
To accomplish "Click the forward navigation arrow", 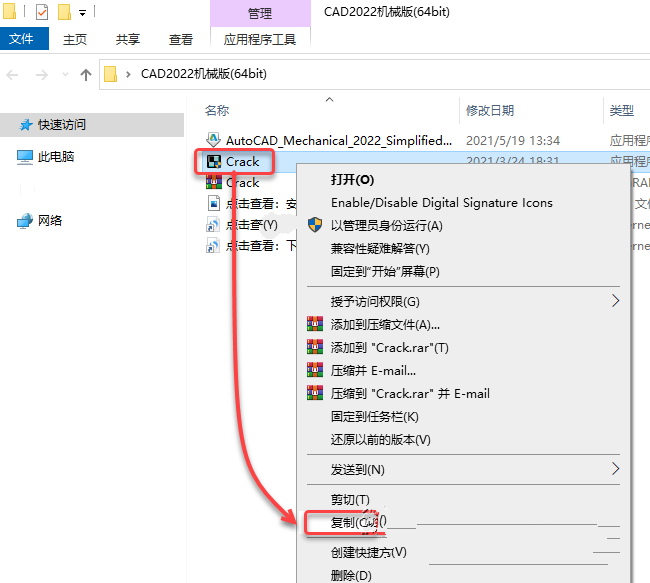I will [x=41, y=75].
